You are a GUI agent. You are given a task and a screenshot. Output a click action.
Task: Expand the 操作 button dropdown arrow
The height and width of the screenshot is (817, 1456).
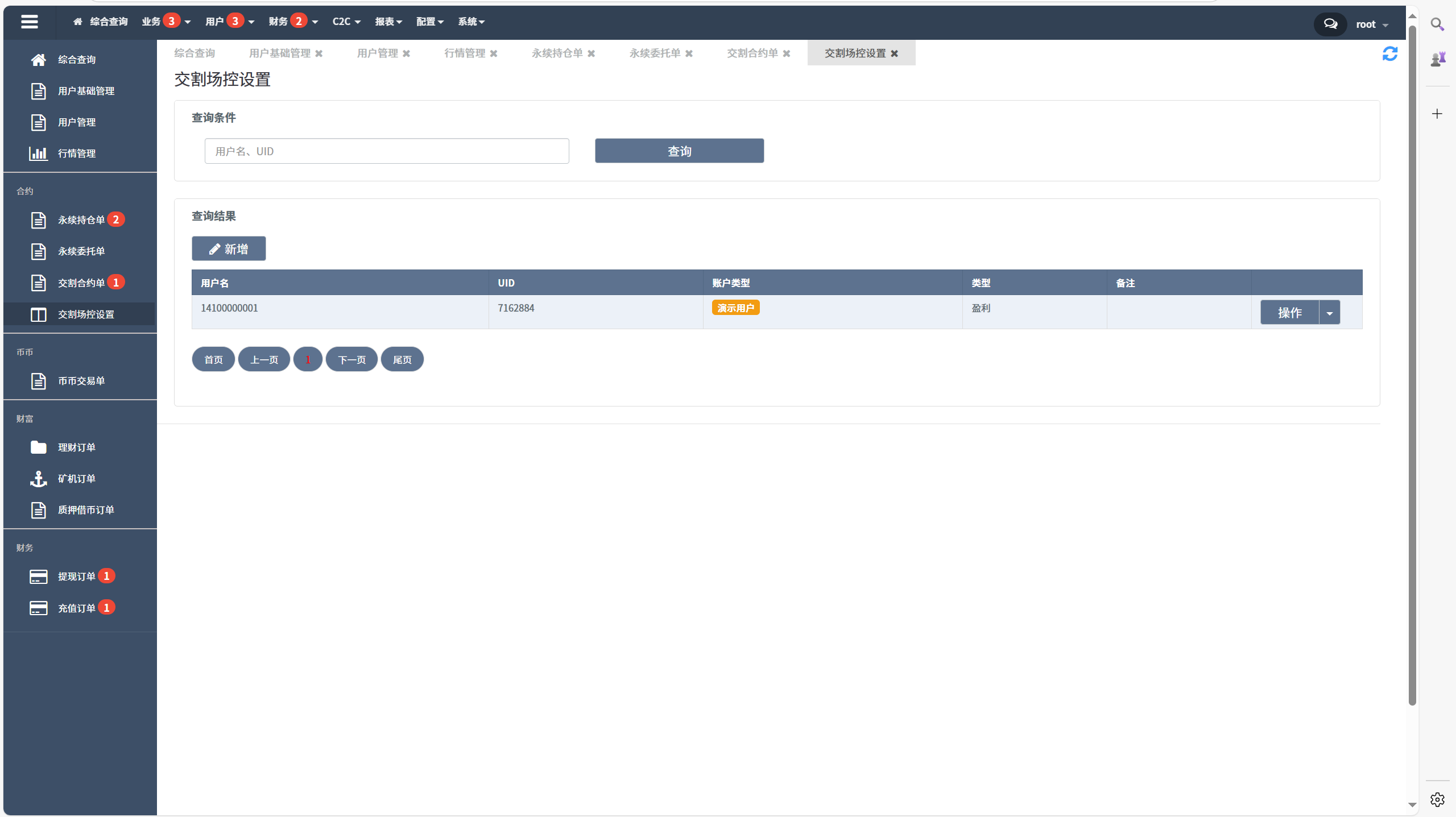(x=1330, y=312)
